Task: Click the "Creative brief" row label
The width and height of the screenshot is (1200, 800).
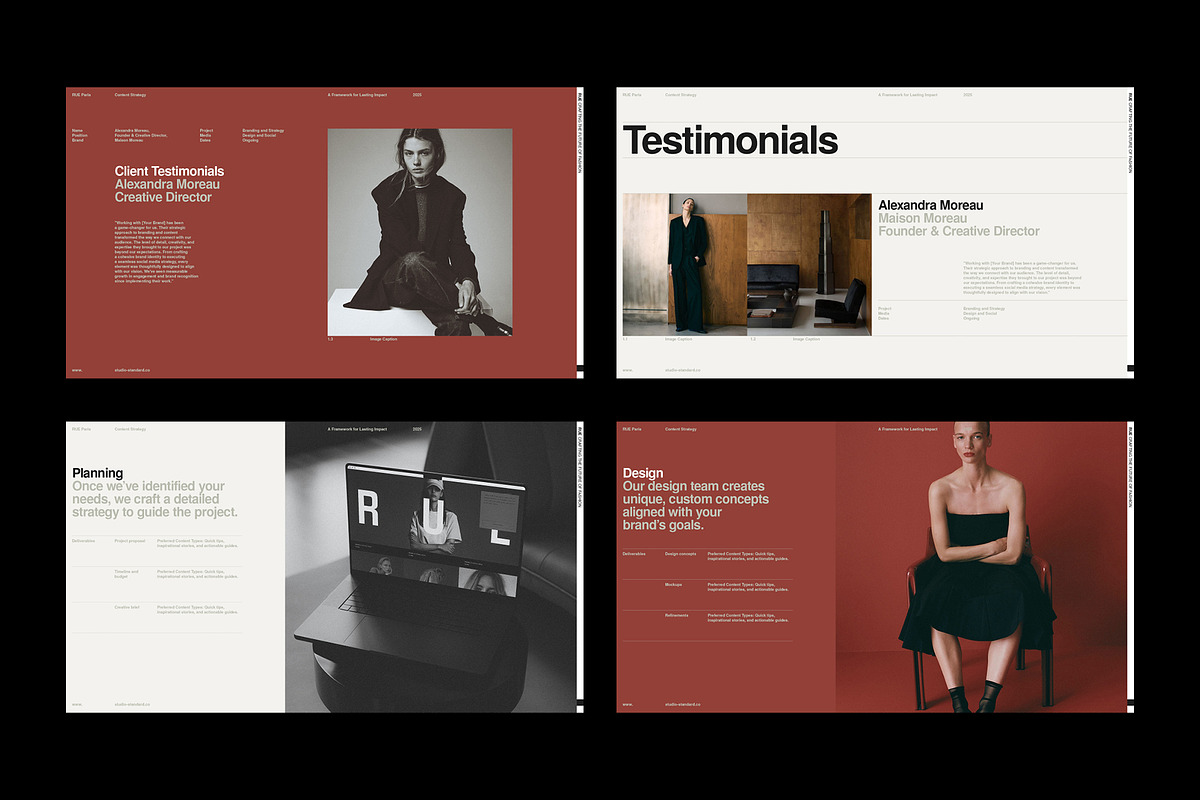Action: pyautogui.click(x=127, y=607)
